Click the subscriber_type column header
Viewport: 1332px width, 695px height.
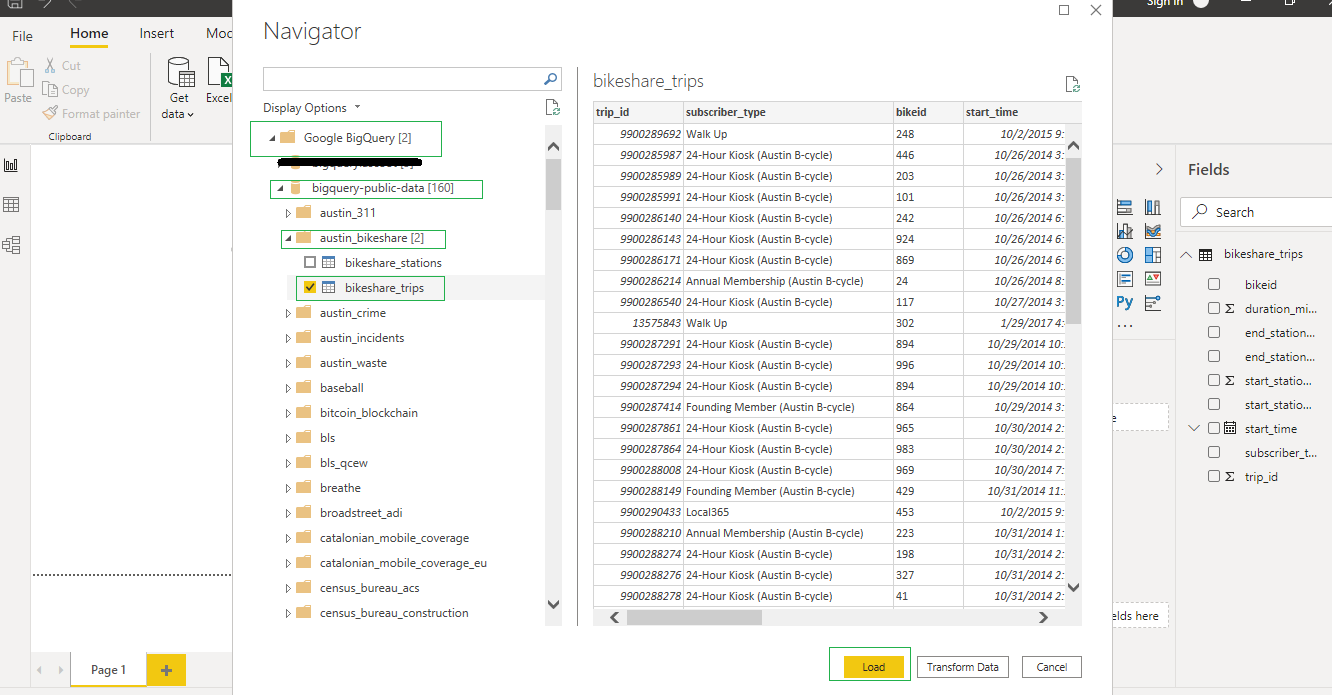pos(788,112)
